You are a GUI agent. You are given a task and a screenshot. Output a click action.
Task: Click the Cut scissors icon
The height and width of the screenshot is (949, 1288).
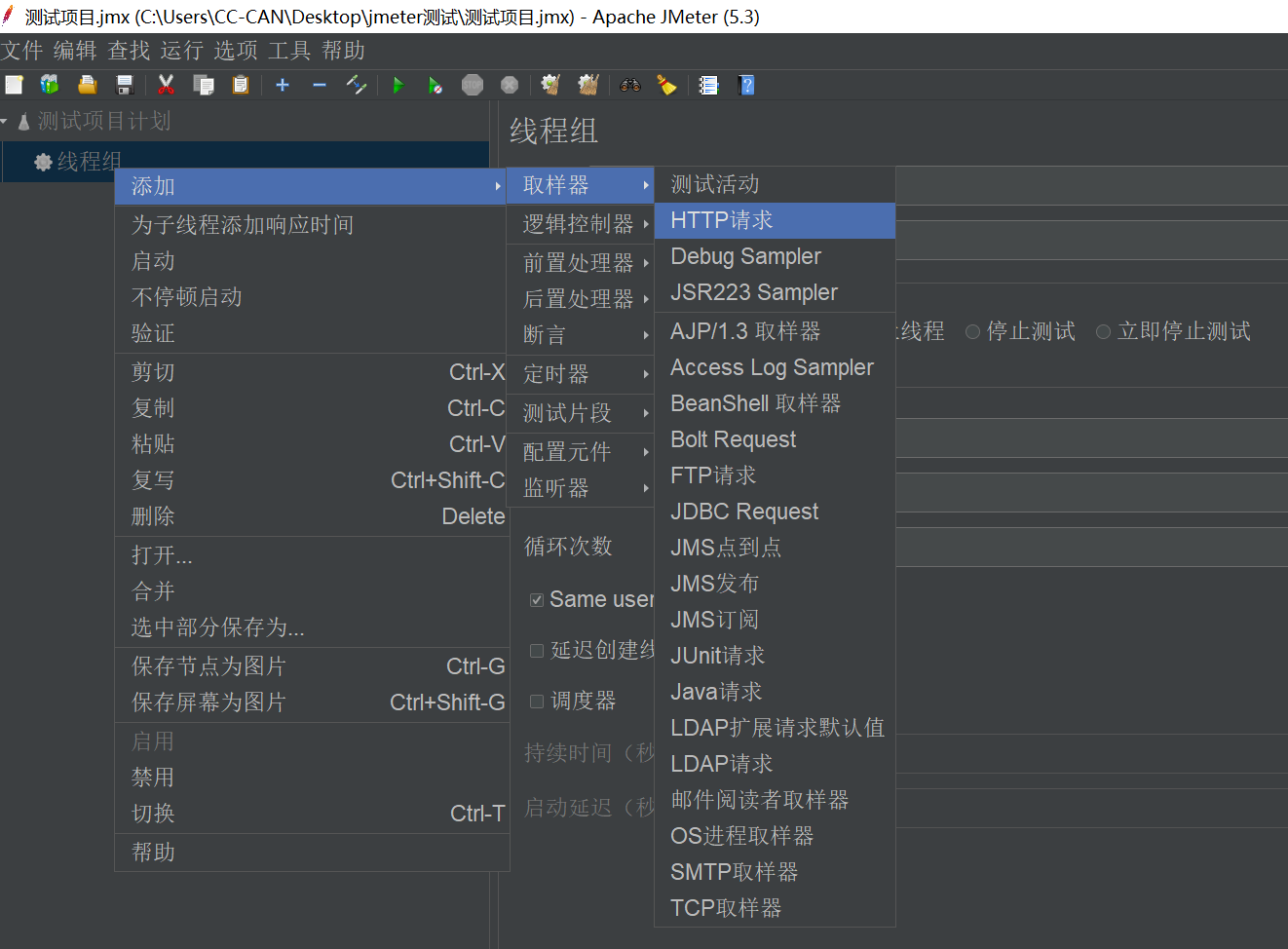(x=167, y=85)
